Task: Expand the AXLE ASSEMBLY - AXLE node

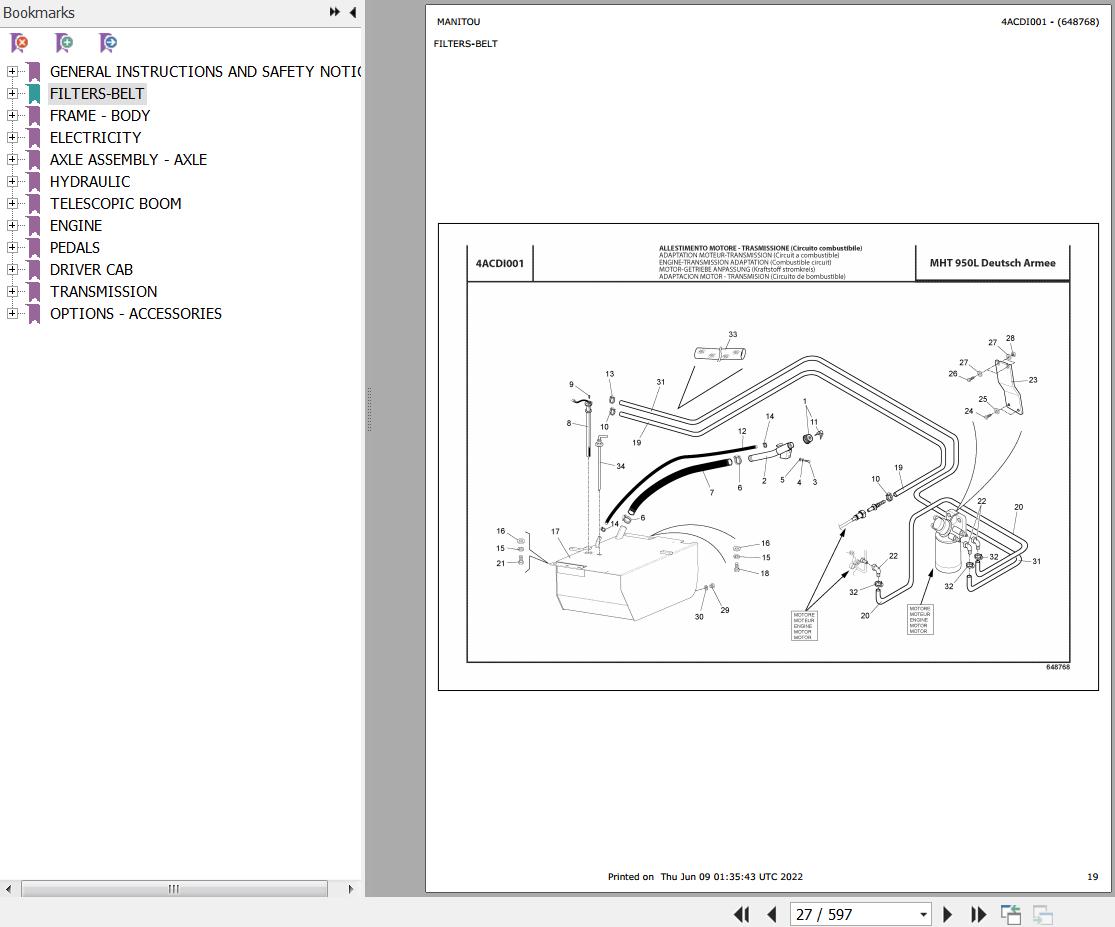Action: pos(12,160)
